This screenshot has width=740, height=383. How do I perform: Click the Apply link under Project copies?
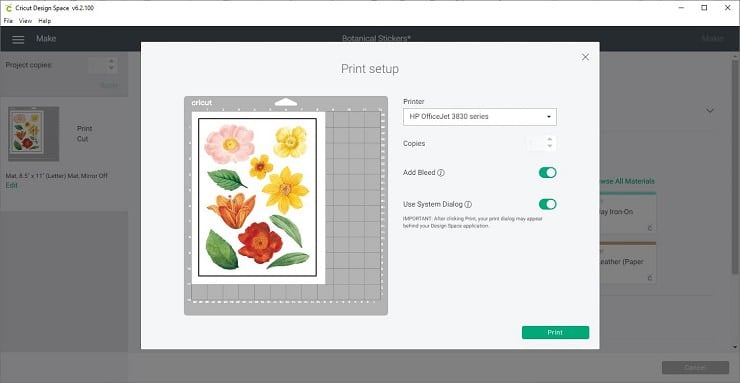(109, 85)
